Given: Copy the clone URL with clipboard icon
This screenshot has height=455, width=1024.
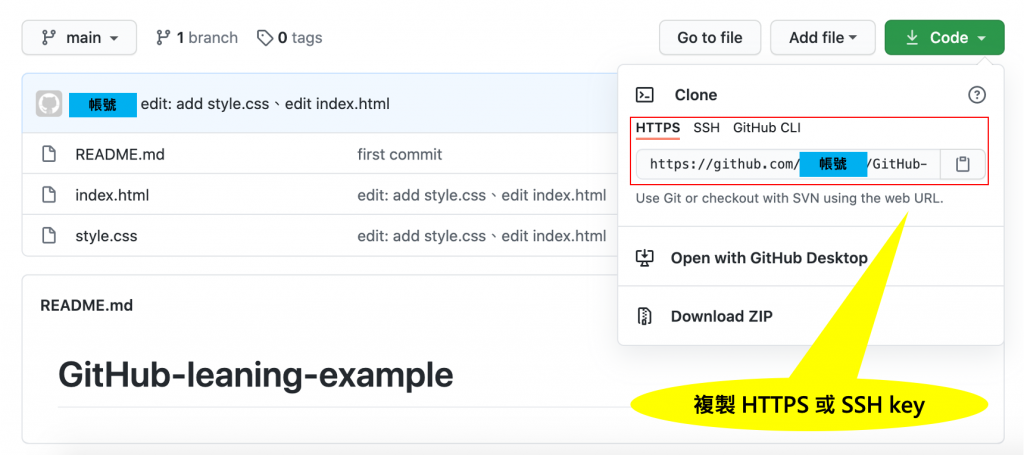Looking at the screenshot, I should (x=963, y=165).
